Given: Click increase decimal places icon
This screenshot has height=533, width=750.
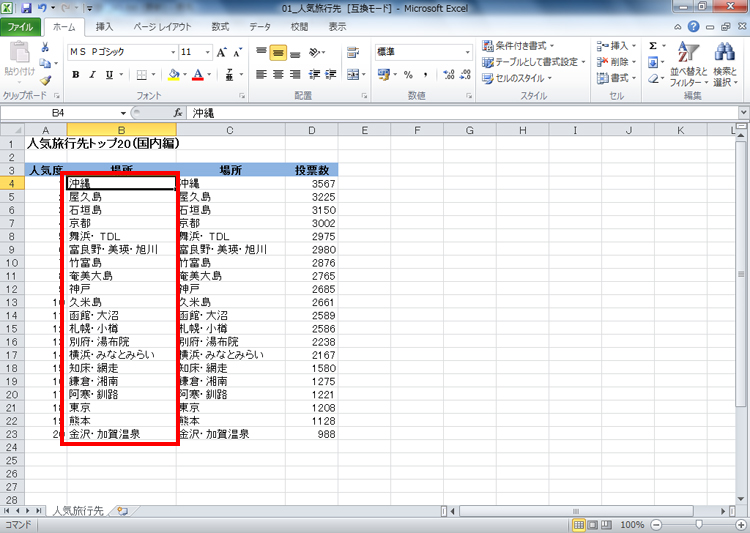Looking at the screenshot, I should point(449,75).
